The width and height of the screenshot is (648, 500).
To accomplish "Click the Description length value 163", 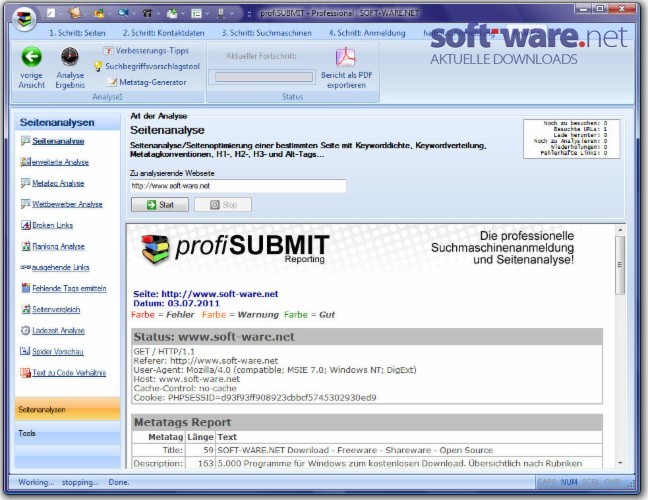I will [x=205, y=463].
